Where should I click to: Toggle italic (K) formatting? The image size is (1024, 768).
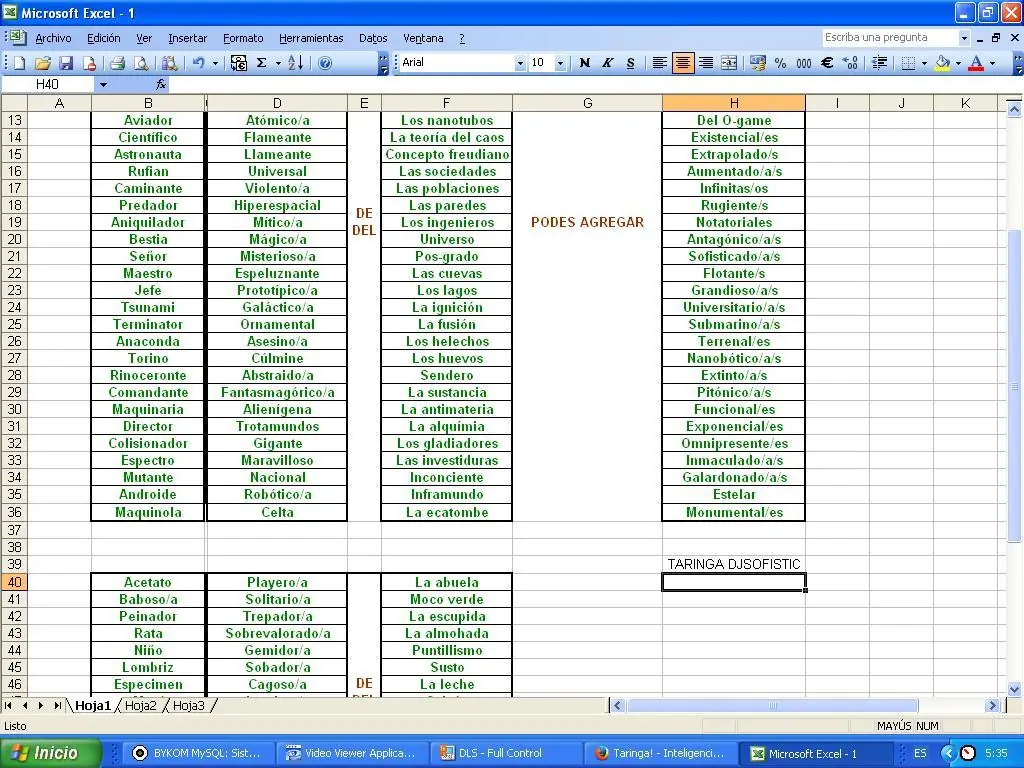607,63
